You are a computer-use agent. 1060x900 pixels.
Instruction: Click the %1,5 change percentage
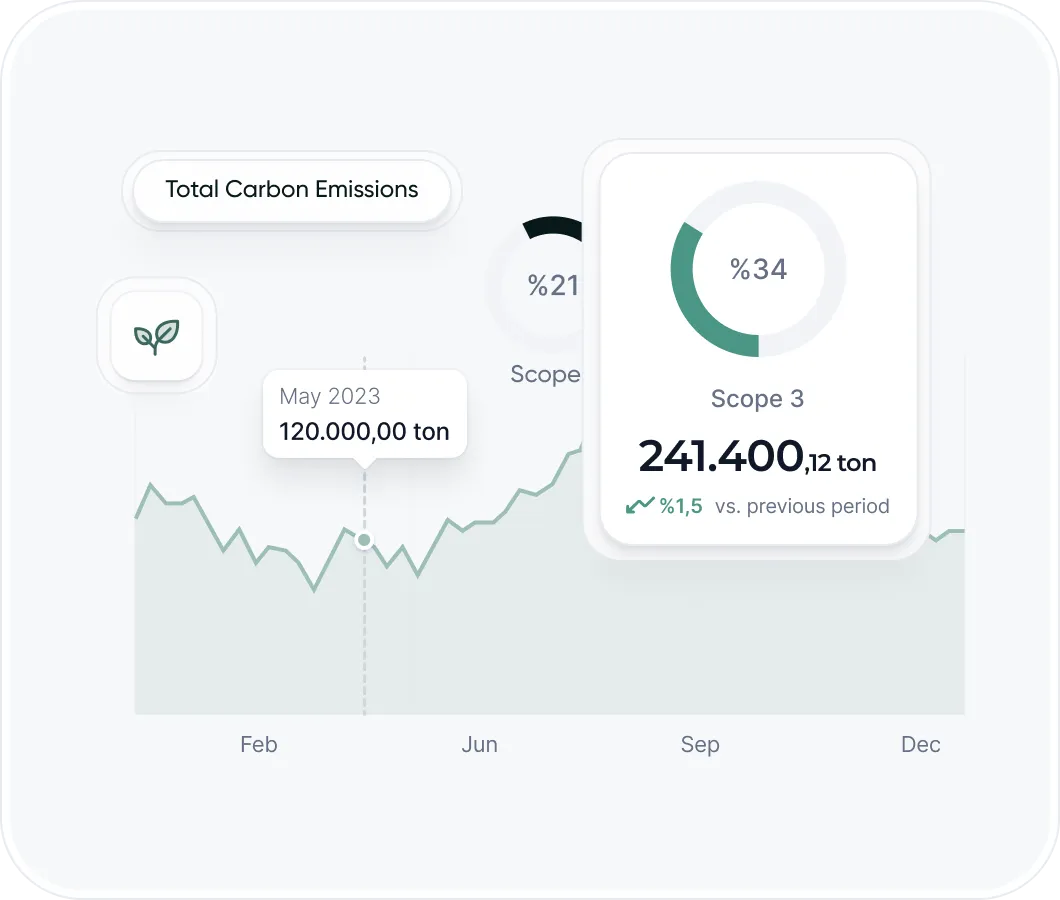680,506
